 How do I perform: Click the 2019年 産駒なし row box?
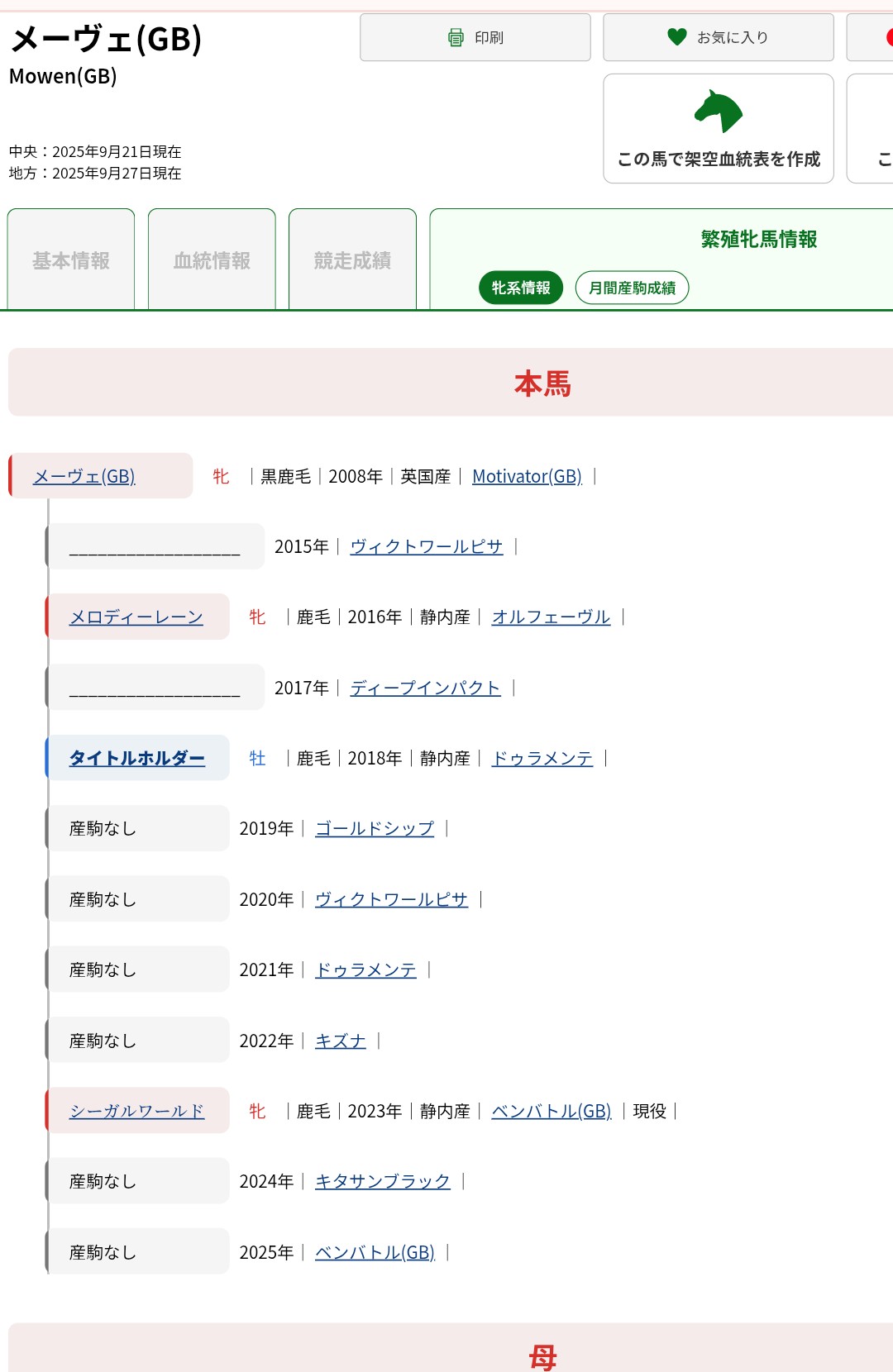click(138, 829)
